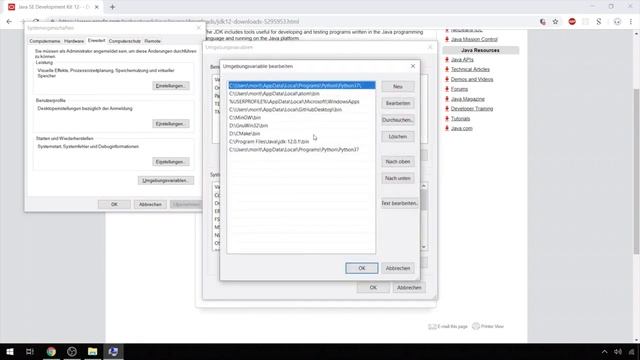
Task: Click Abbrechen in Systemeigenschaften window
Action: (150, 204)
